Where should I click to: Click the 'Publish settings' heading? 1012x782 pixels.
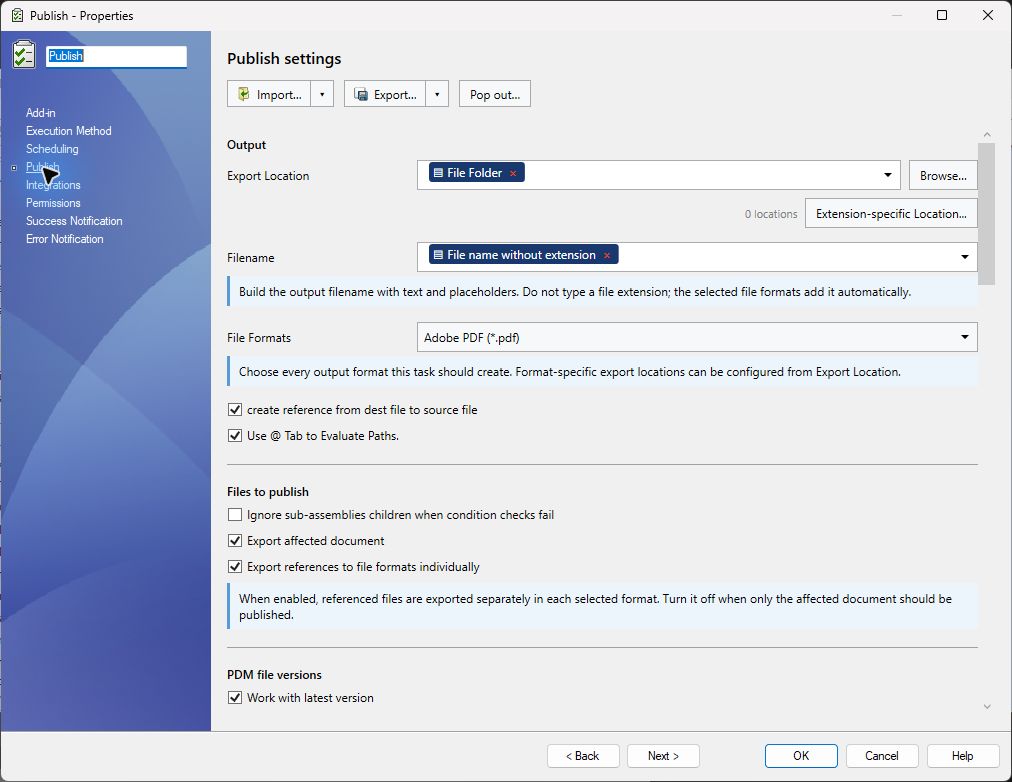[x=284, y=59]
